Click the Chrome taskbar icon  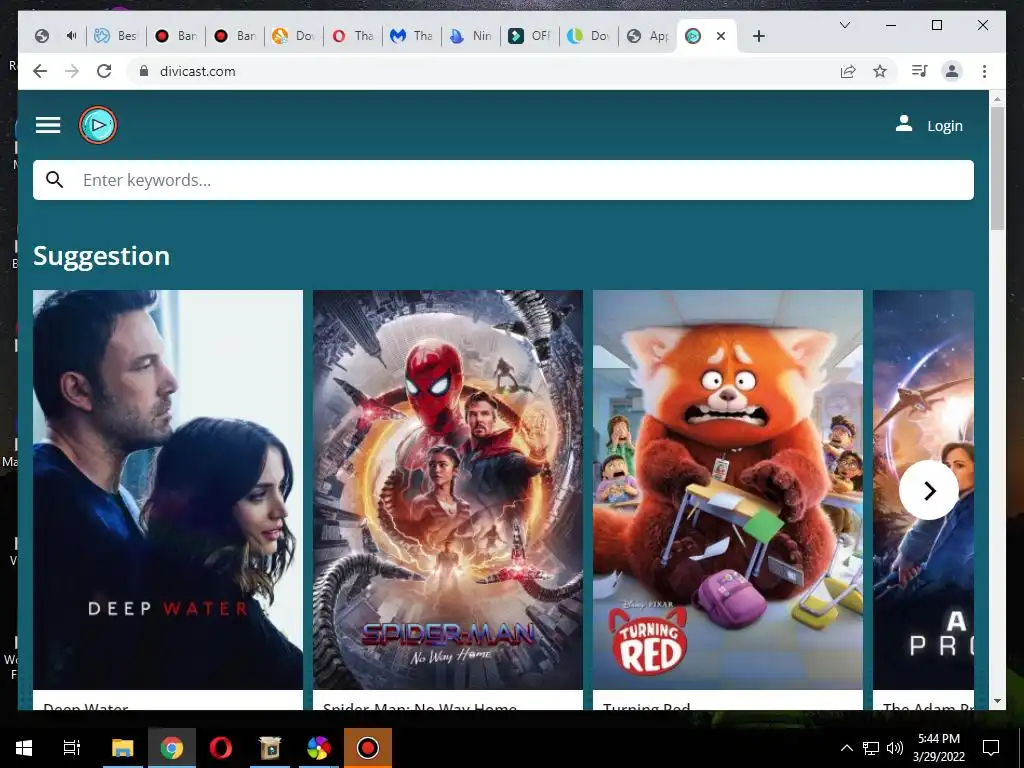pos(172,748)
